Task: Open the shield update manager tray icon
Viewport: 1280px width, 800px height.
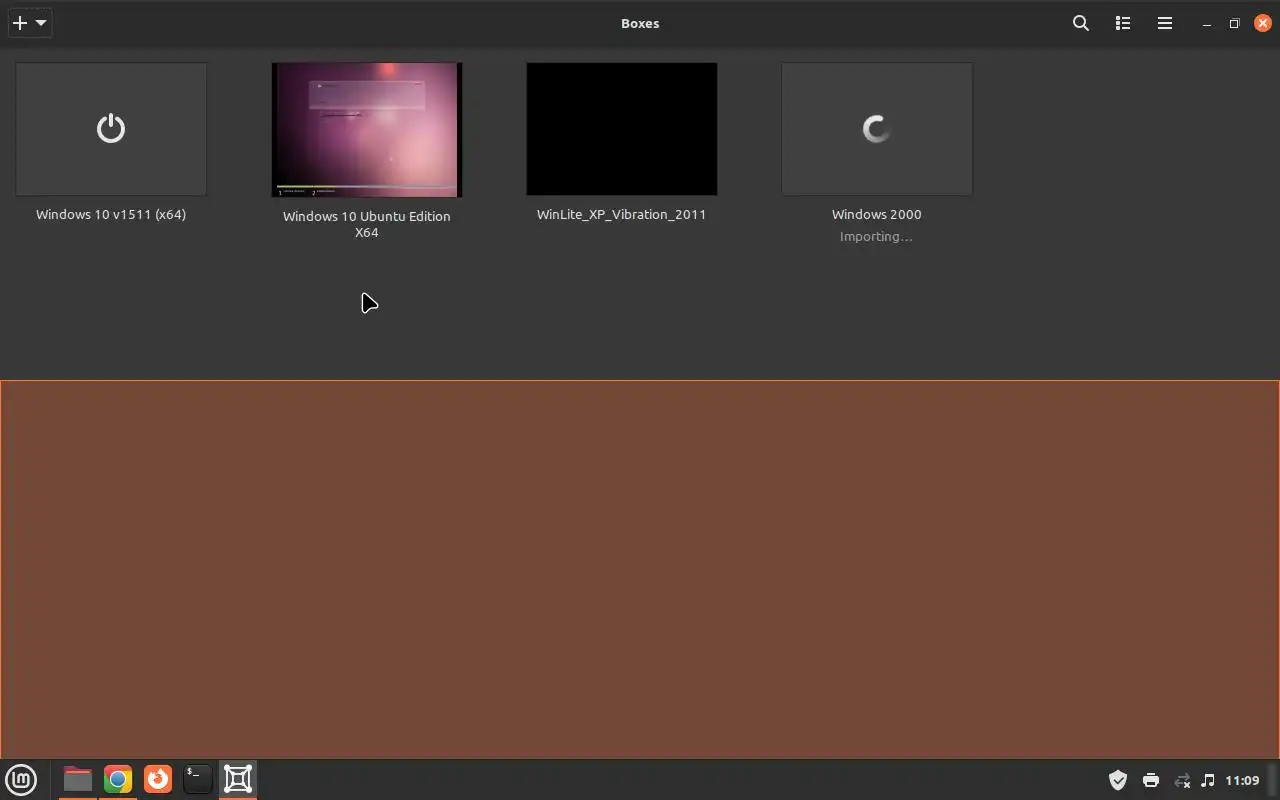Action: [1118, 780]
